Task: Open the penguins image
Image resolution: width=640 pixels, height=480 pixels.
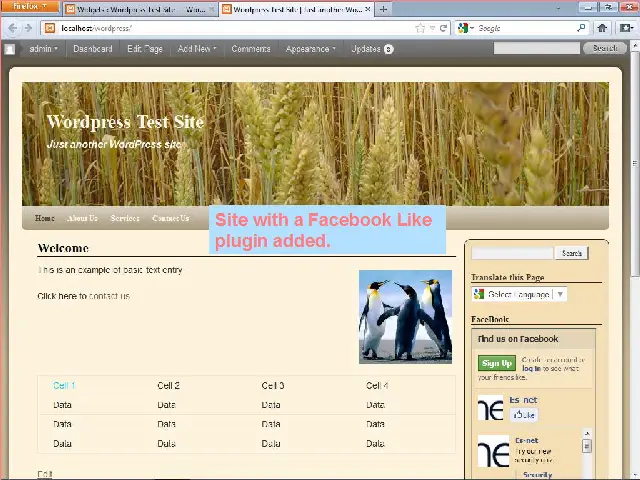Action: tap(405, 317)
